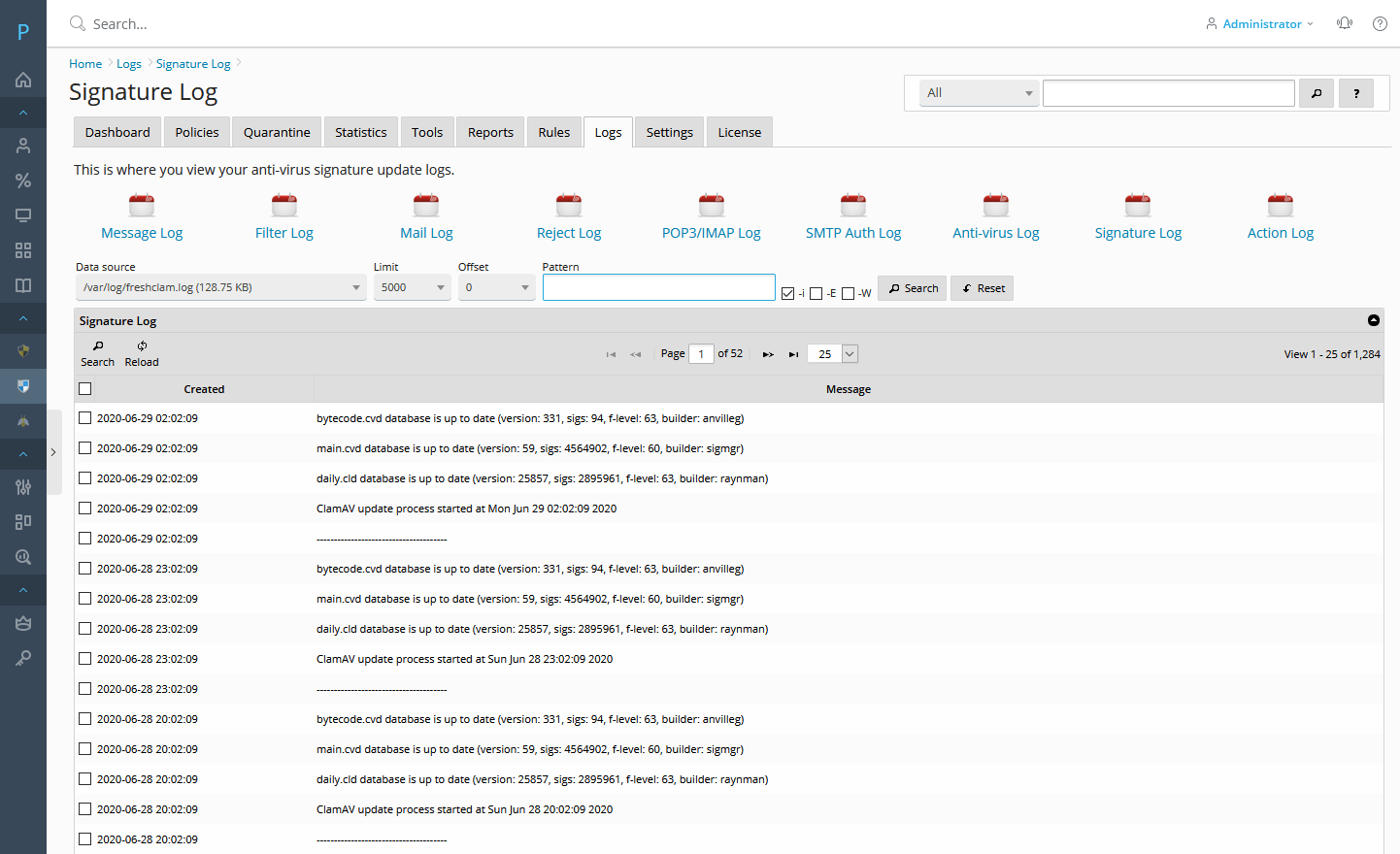Click the page number input field
This screenshot has height=854, width=1400.
(701, 354)
